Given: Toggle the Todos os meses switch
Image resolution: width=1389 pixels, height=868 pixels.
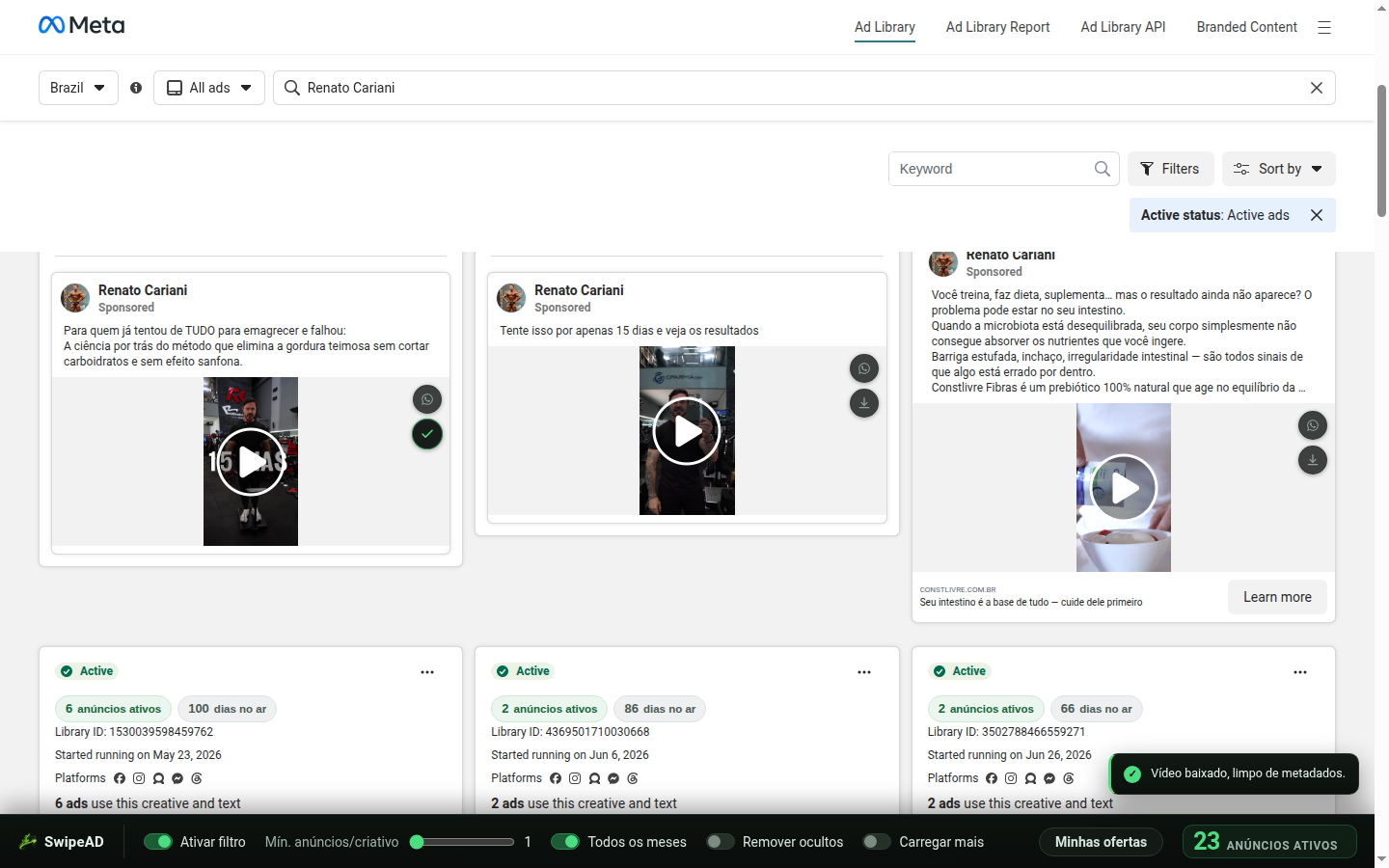Looking at the screenshot, I should [x=565, y=842].
